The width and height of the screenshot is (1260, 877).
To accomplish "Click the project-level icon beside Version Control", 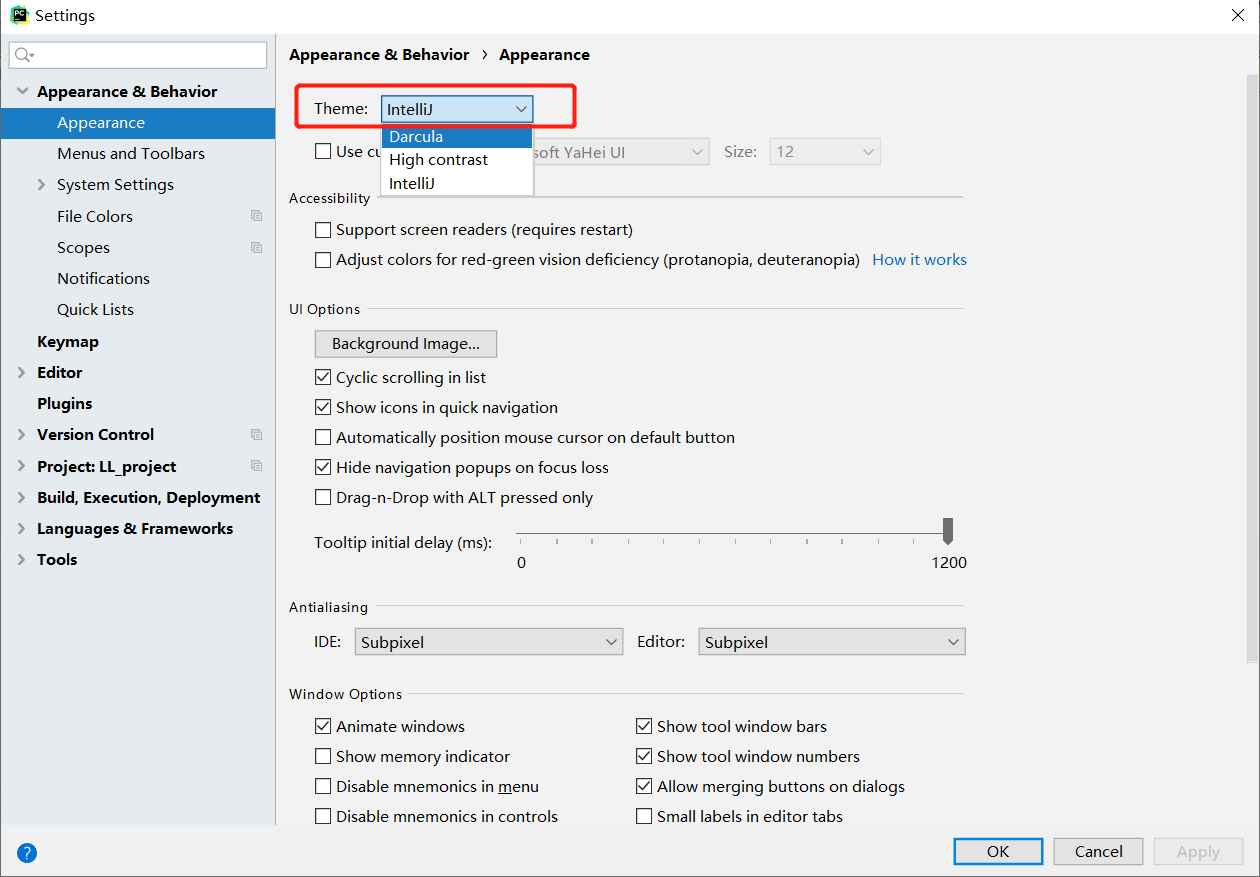I will (x=257, y=435).
